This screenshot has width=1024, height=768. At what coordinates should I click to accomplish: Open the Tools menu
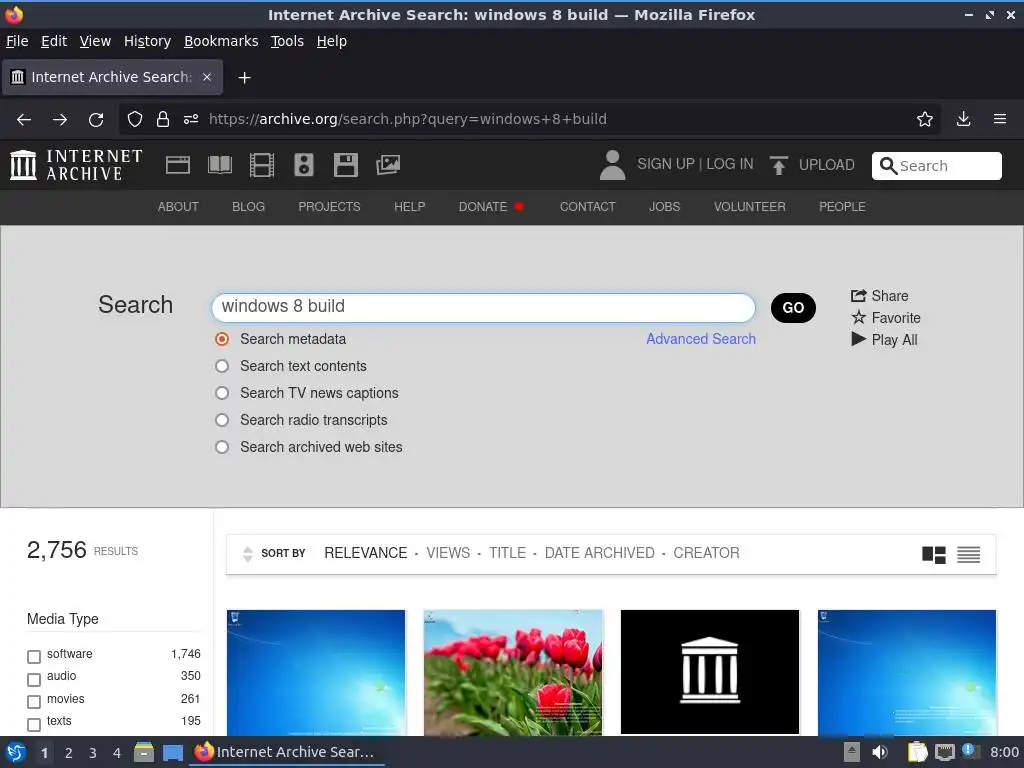click(287, 41)
